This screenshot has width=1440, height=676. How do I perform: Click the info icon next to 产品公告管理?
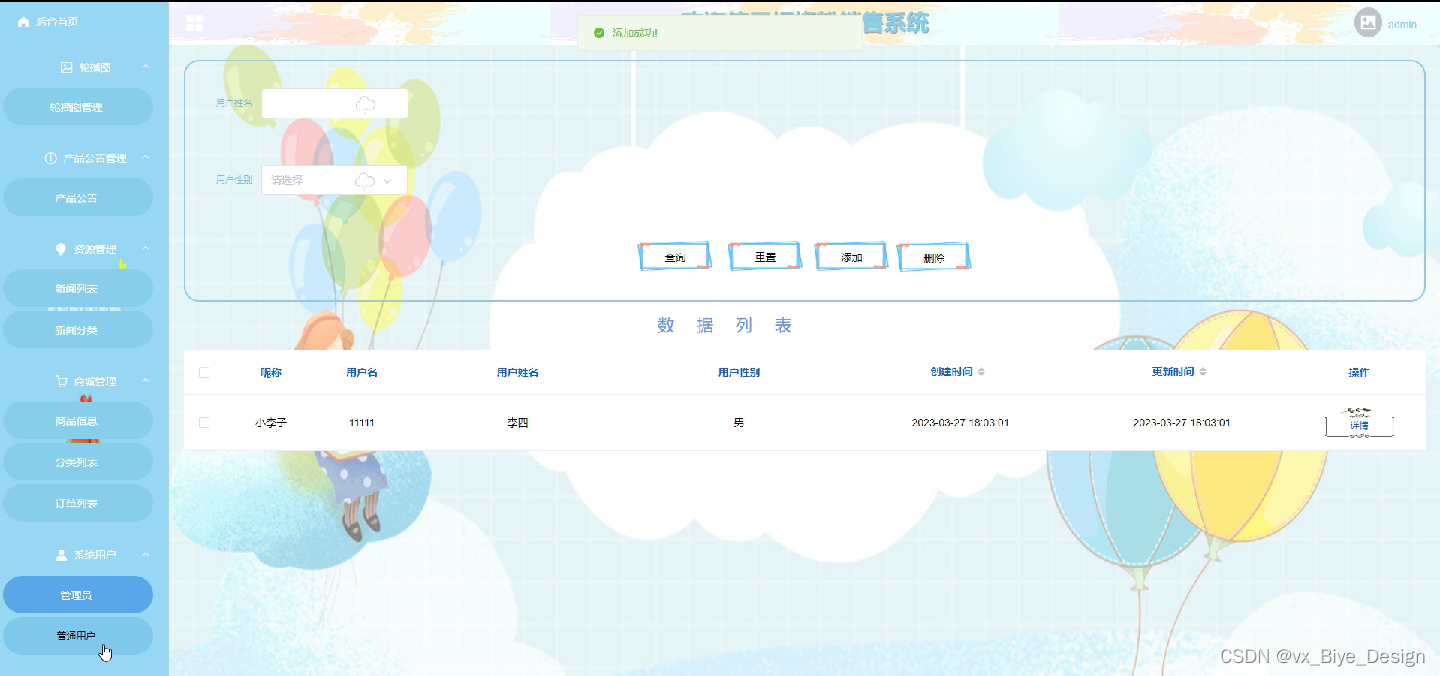51,158
